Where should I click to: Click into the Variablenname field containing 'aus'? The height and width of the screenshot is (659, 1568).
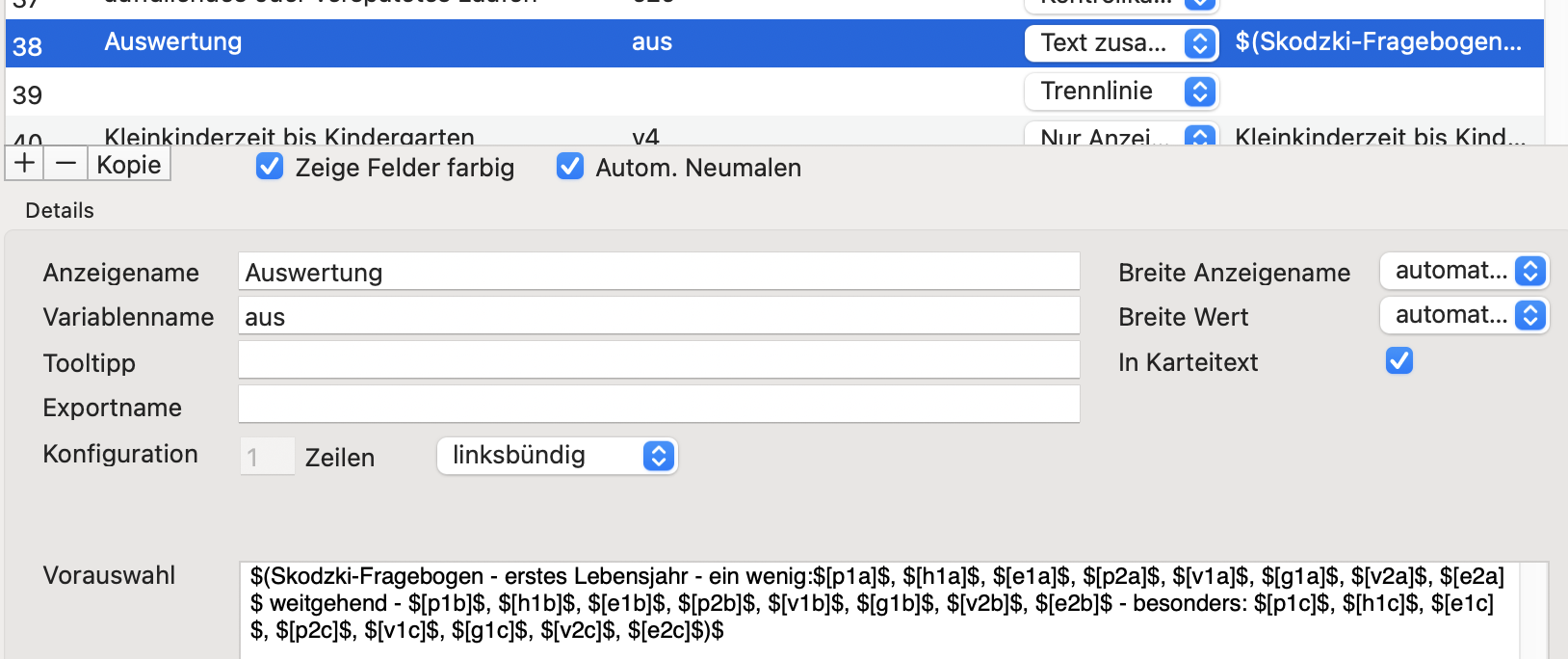[x=659, y=316]
